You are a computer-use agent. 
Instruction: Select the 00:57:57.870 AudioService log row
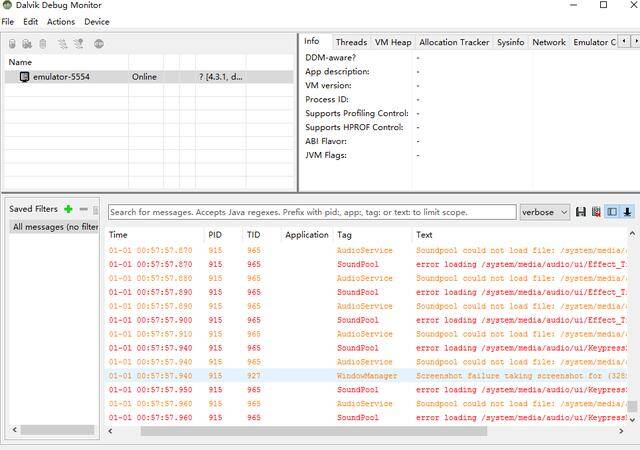point(367,250)
